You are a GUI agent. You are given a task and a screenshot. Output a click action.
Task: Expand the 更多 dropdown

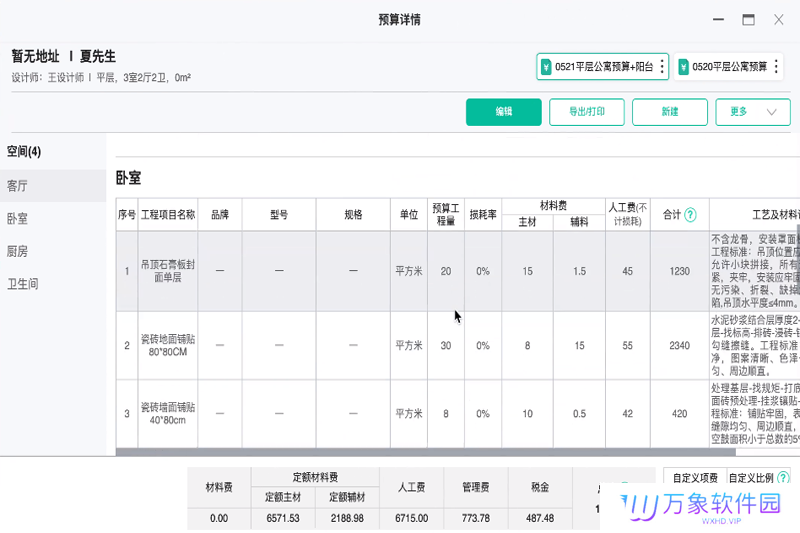(753, 112)
